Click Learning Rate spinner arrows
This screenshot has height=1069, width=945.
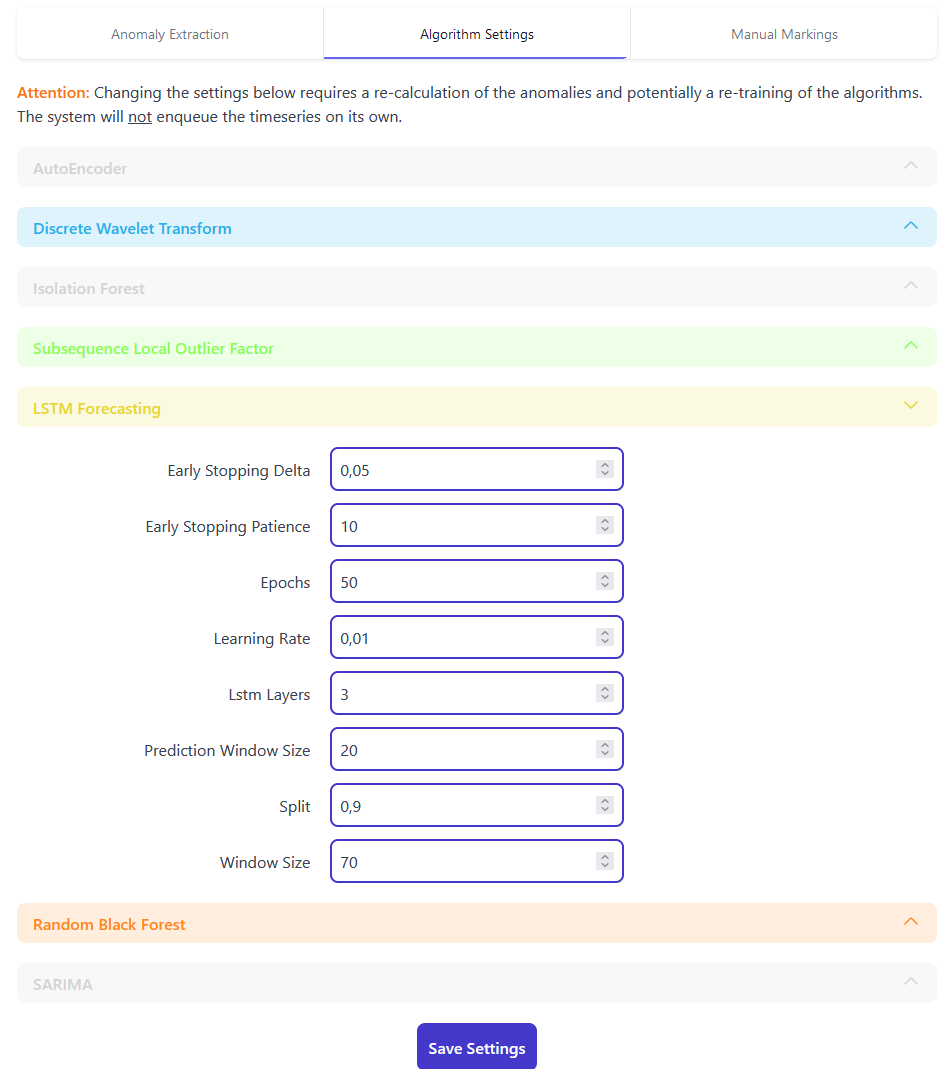point(604,637)
